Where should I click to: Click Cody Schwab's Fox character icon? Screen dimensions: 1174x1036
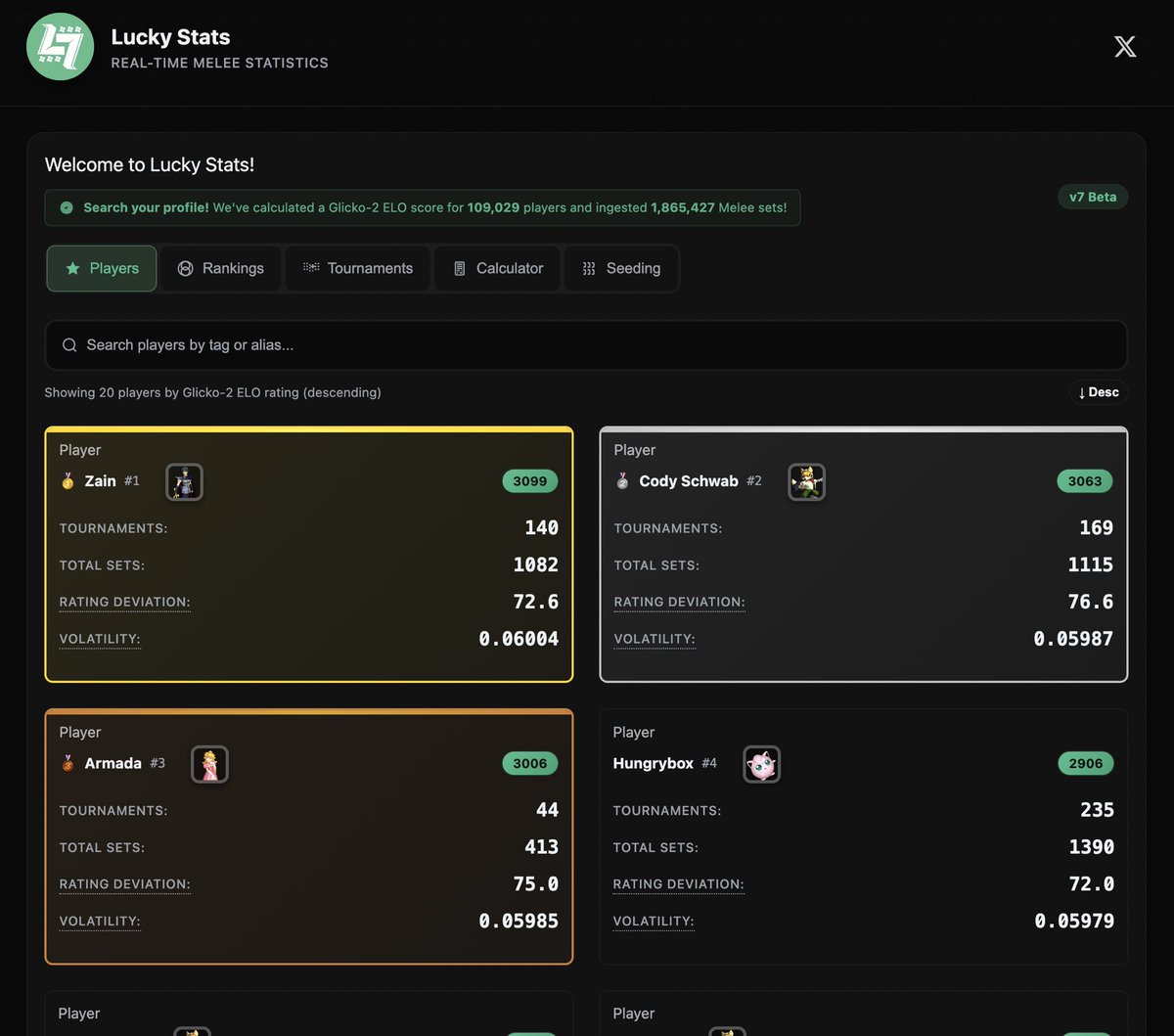(807, 481)
